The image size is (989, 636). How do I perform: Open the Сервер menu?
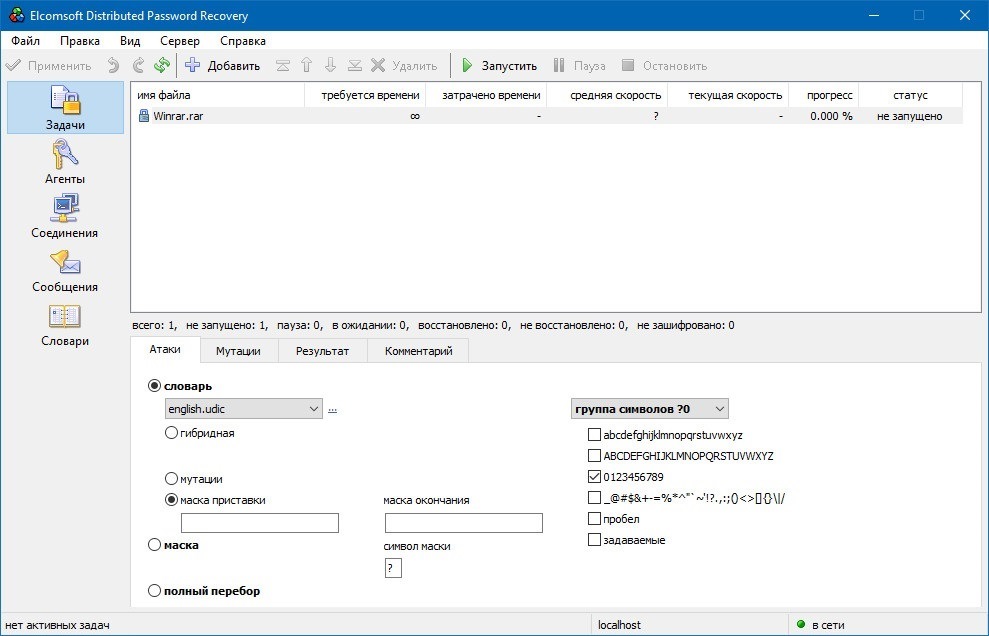pyautogui.click(x=179, y=41)
